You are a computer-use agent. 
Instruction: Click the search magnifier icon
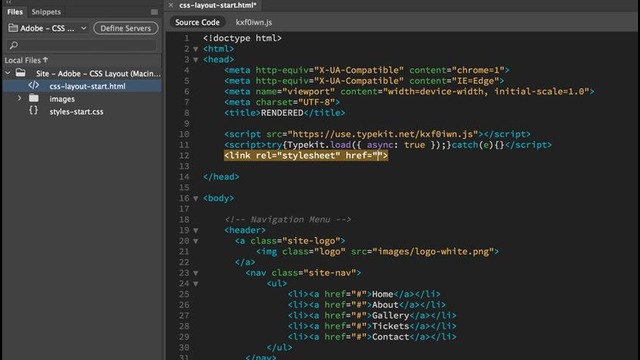point(13,45)
